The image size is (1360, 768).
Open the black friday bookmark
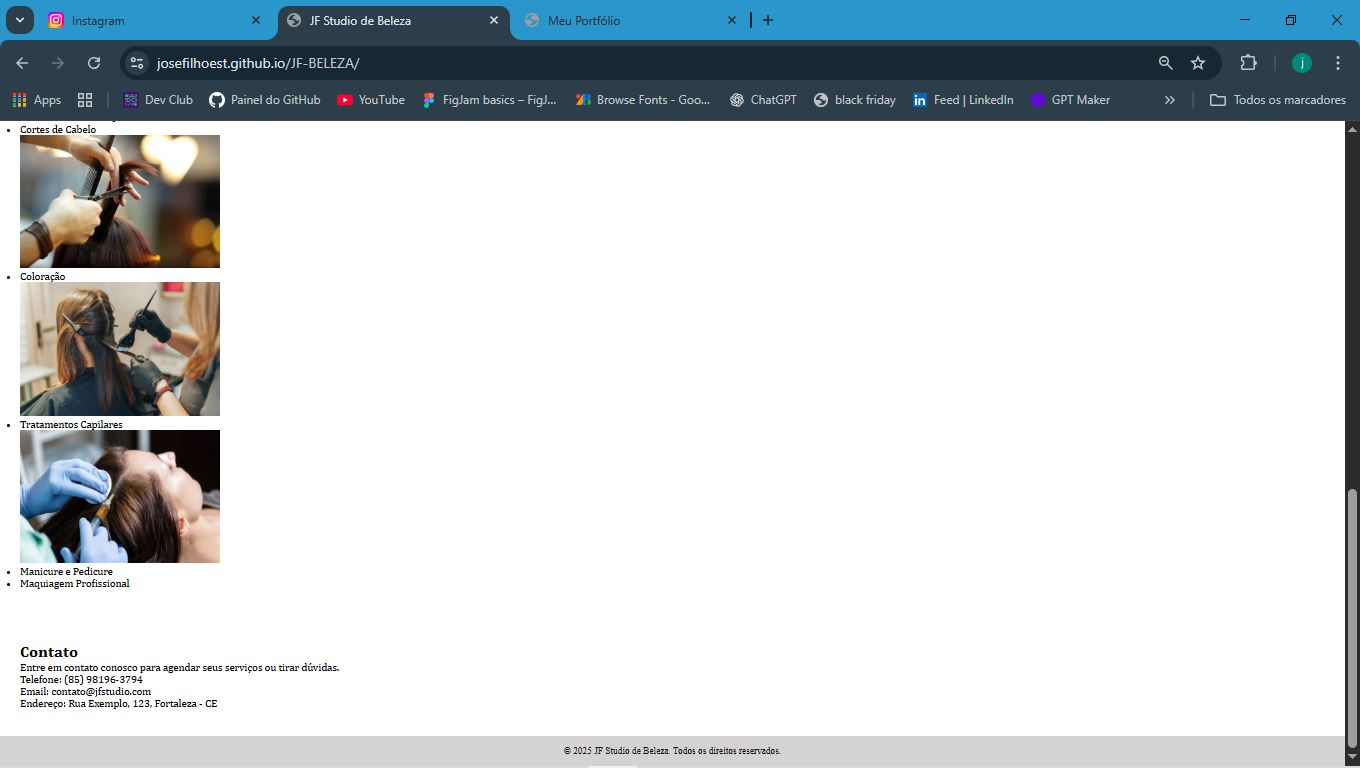coord(855,100)
